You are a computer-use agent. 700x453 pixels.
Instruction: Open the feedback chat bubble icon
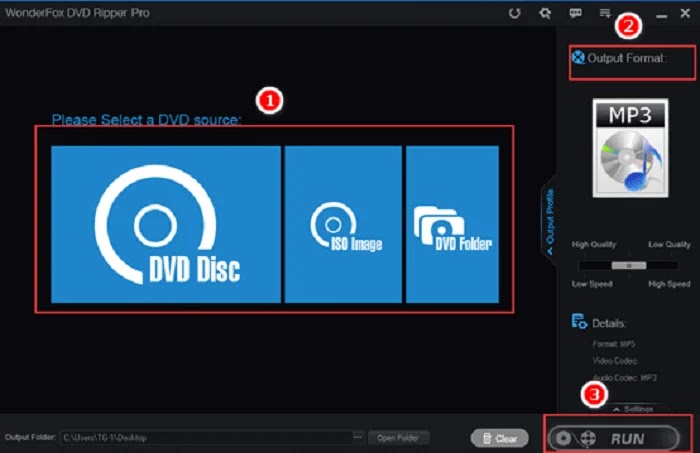pos(575,13)
